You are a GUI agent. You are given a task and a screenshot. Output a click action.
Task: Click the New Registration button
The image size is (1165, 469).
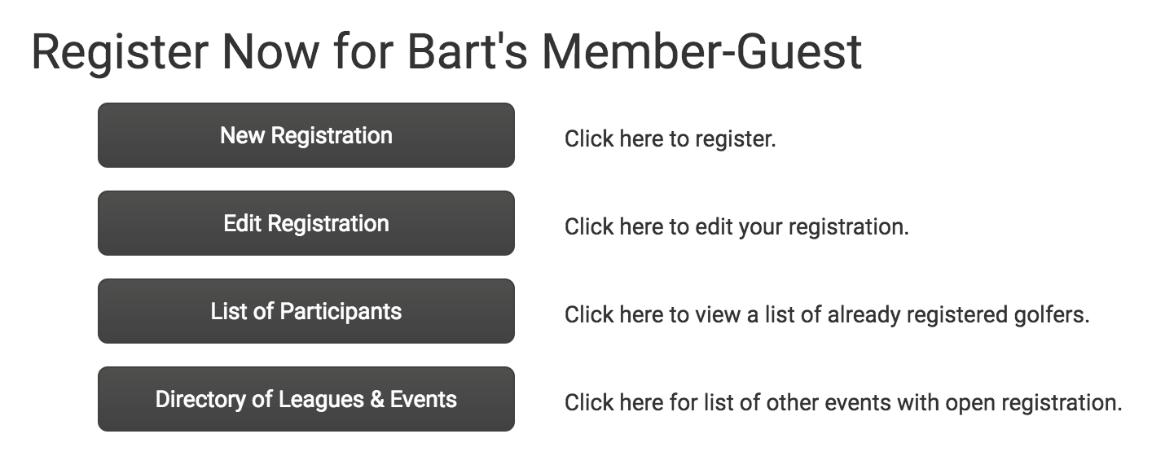coord(306,135)
